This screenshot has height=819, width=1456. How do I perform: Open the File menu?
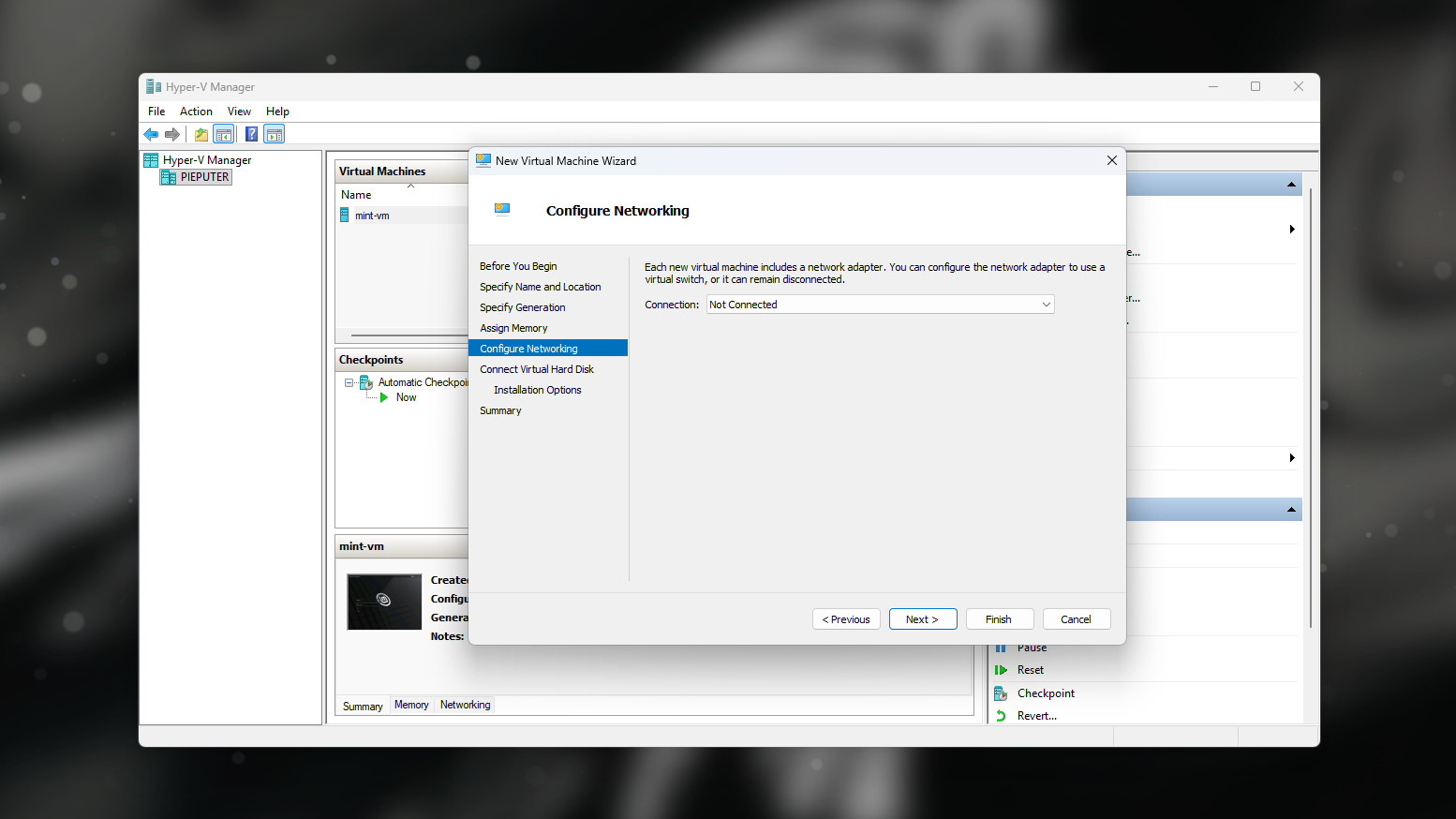point(156,112)
